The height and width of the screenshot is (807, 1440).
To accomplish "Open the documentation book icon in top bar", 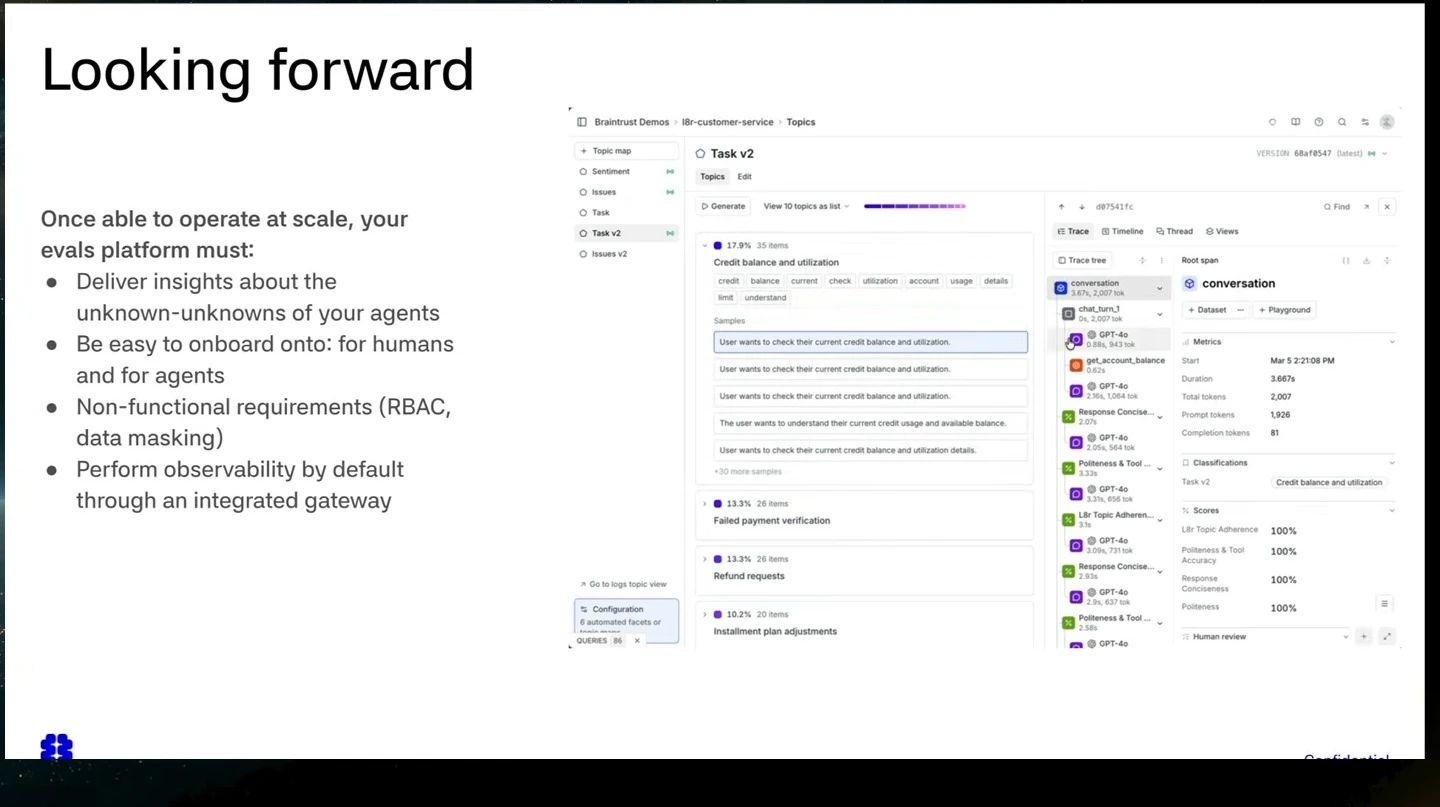I will click(x=1295, y=122).
